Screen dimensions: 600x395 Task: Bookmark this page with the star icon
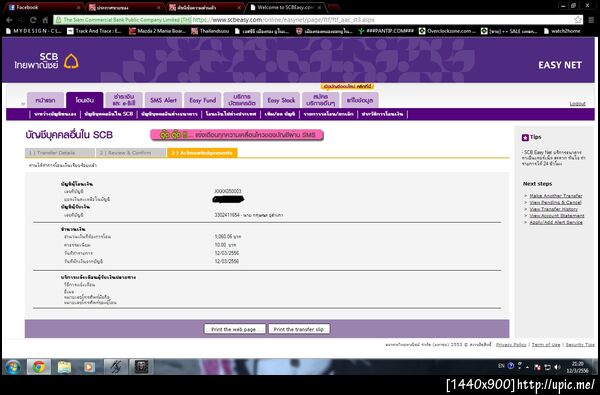(x=577, y=20)
